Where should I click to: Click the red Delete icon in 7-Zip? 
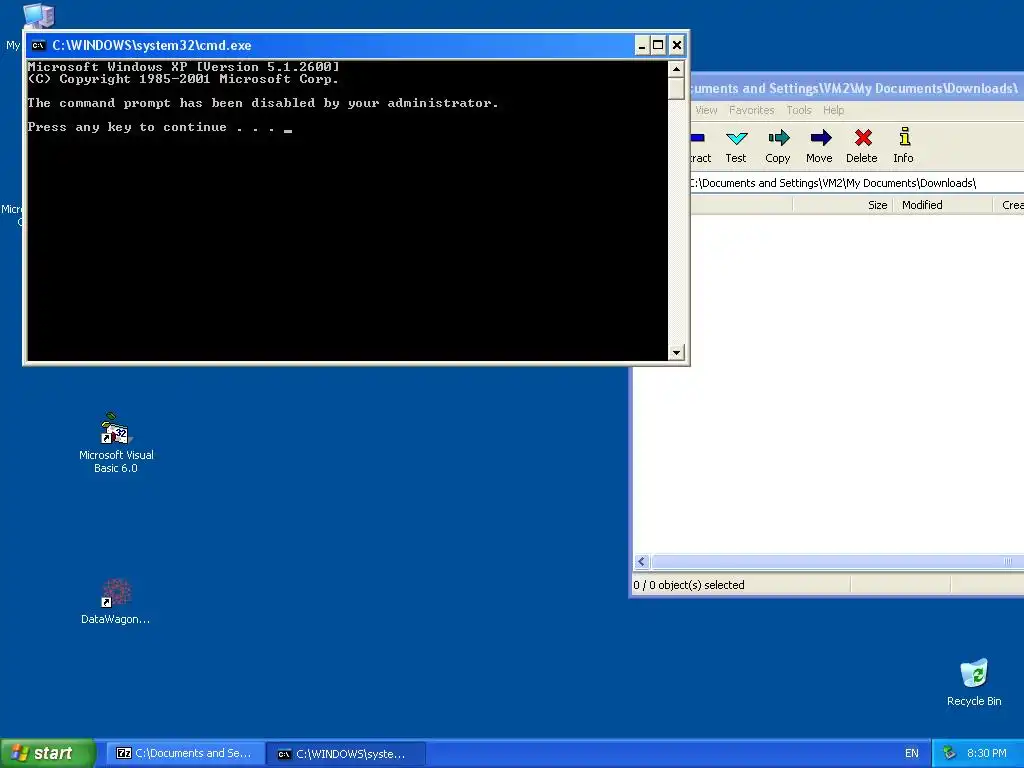pyautogui.click(x=862, y=146)
